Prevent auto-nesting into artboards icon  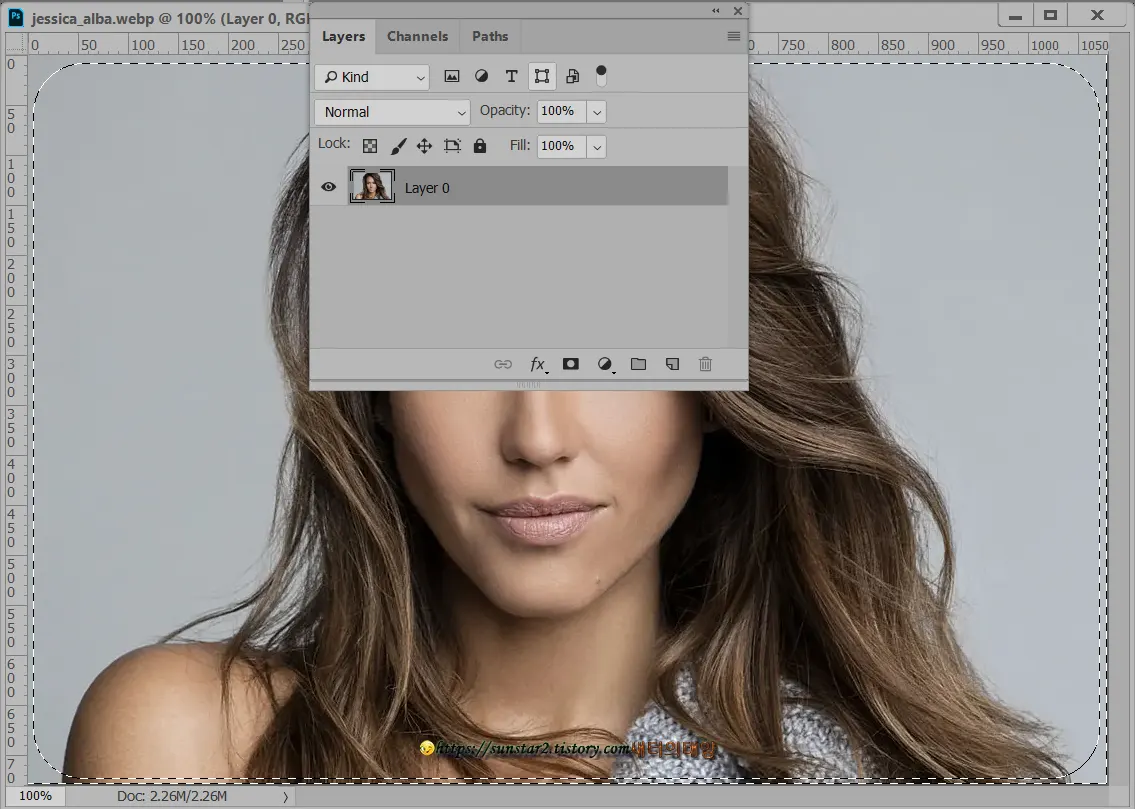click(452, 146)
